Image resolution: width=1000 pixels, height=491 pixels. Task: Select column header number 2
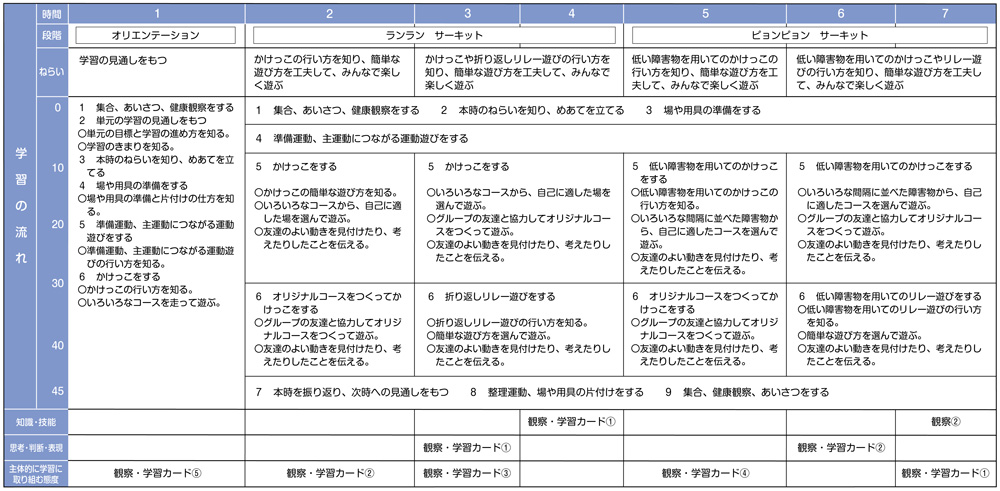click(330, 13)
